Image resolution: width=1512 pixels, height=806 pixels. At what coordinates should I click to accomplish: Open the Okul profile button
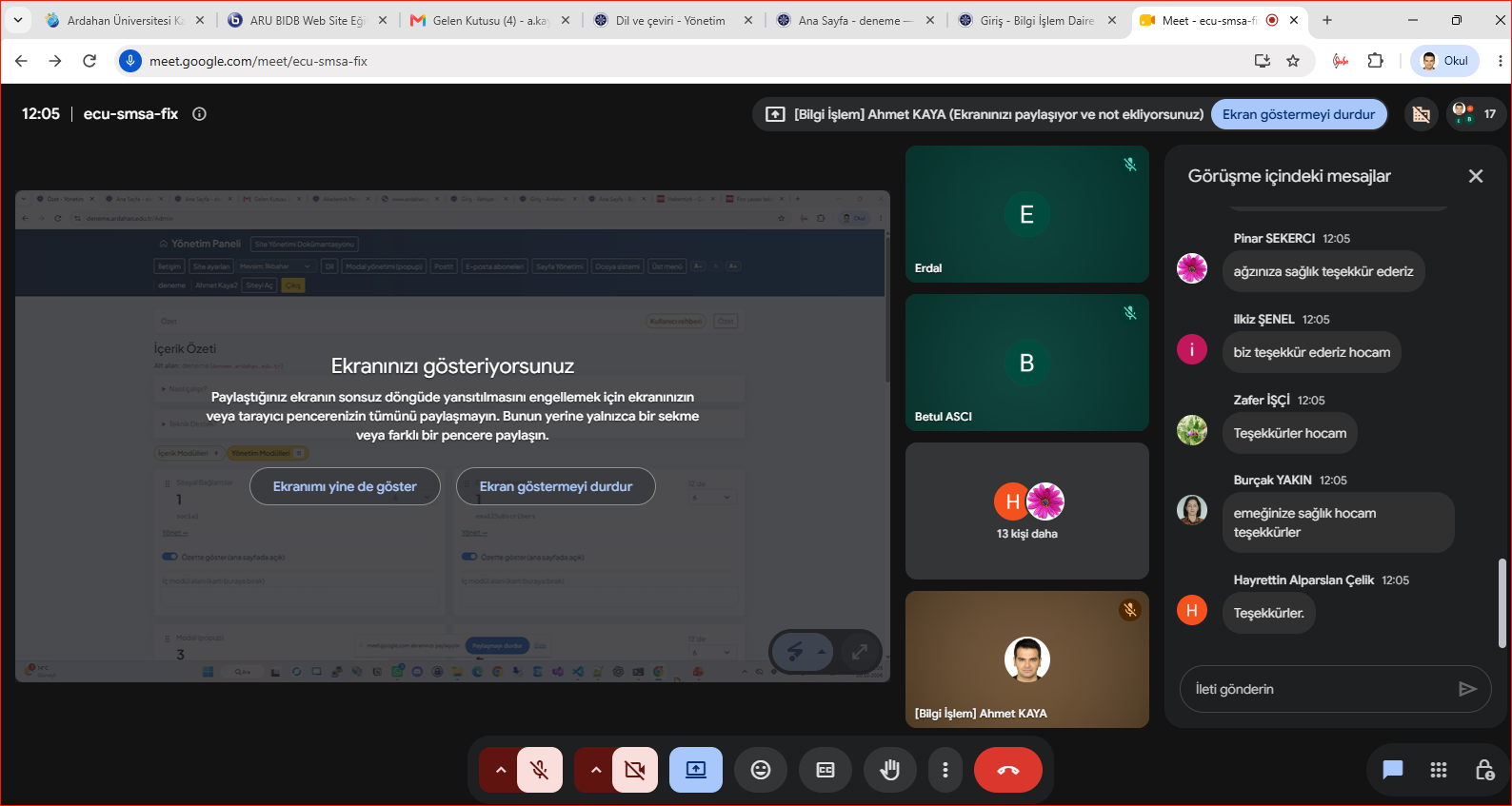click(1445, 61)
